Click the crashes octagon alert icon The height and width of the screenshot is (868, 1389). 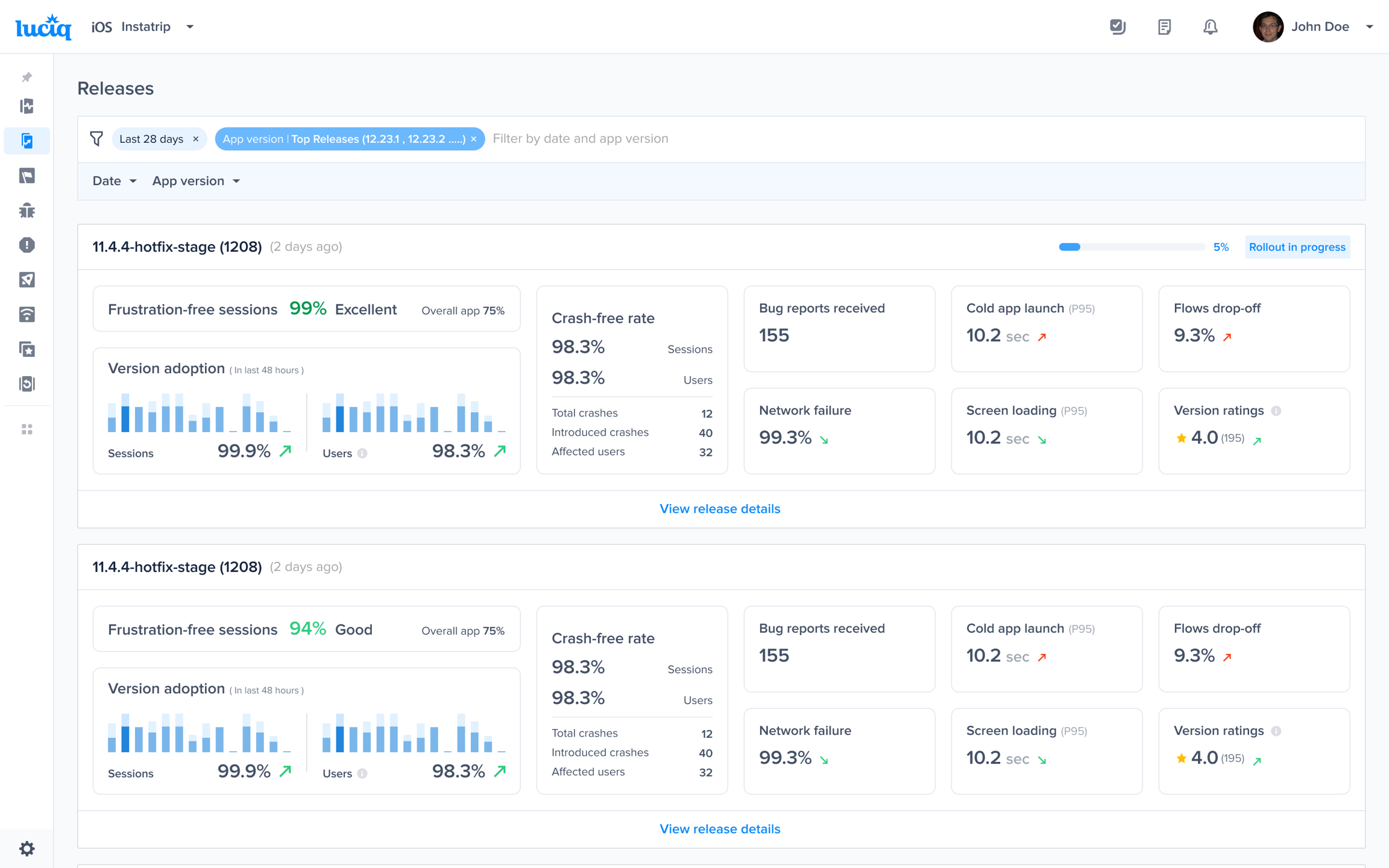click(27, 245)
